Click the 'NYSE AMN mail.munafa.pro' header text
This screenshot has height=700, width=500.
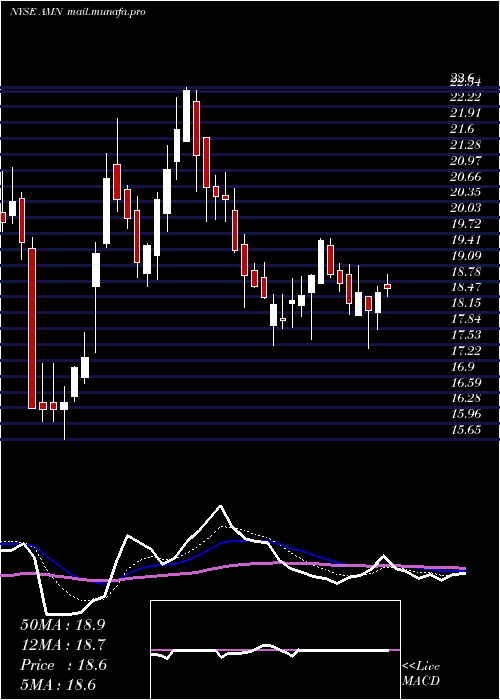click(x=78, y=12)
